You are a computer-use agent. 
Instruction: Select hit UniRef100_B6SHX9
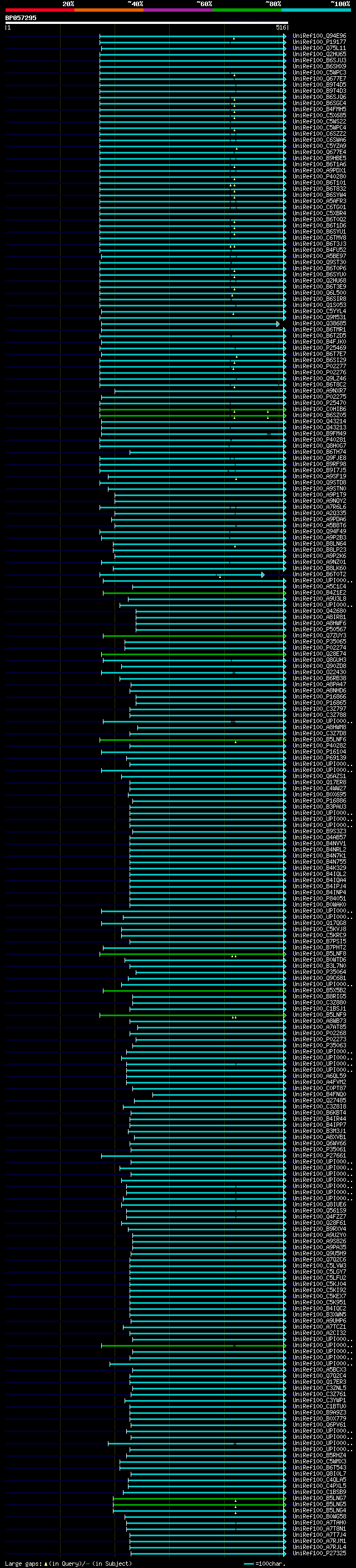pos(319,66)
